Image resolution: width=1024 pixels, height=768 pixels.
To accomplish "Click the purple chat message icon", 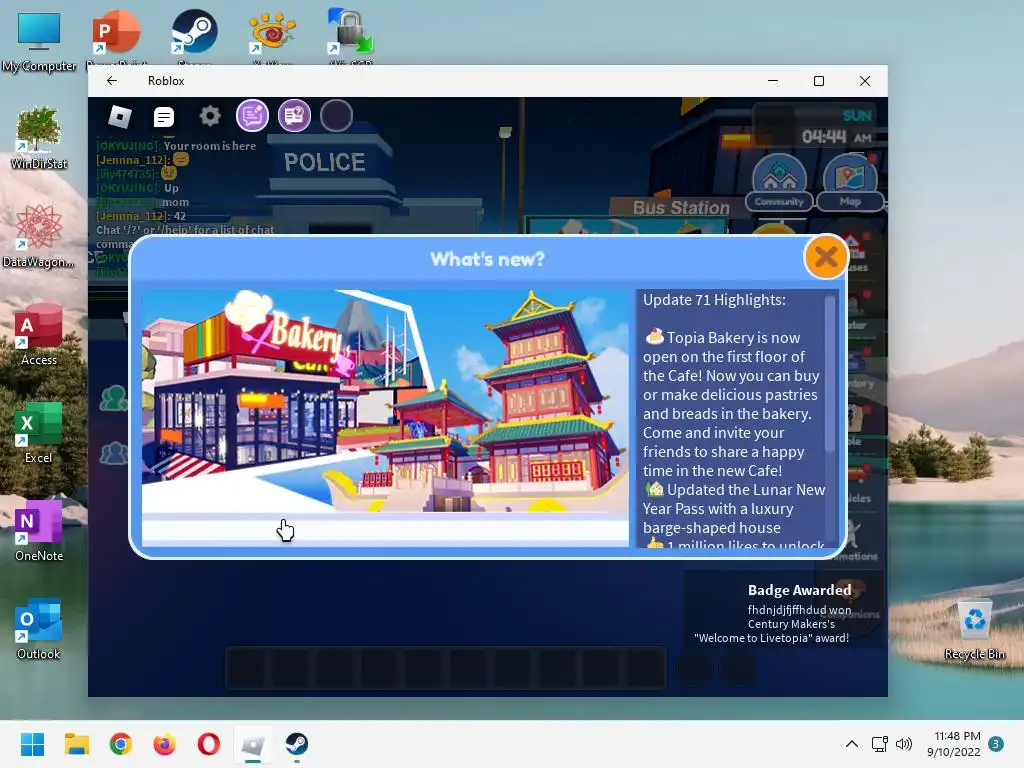I will tap(252, 116).
